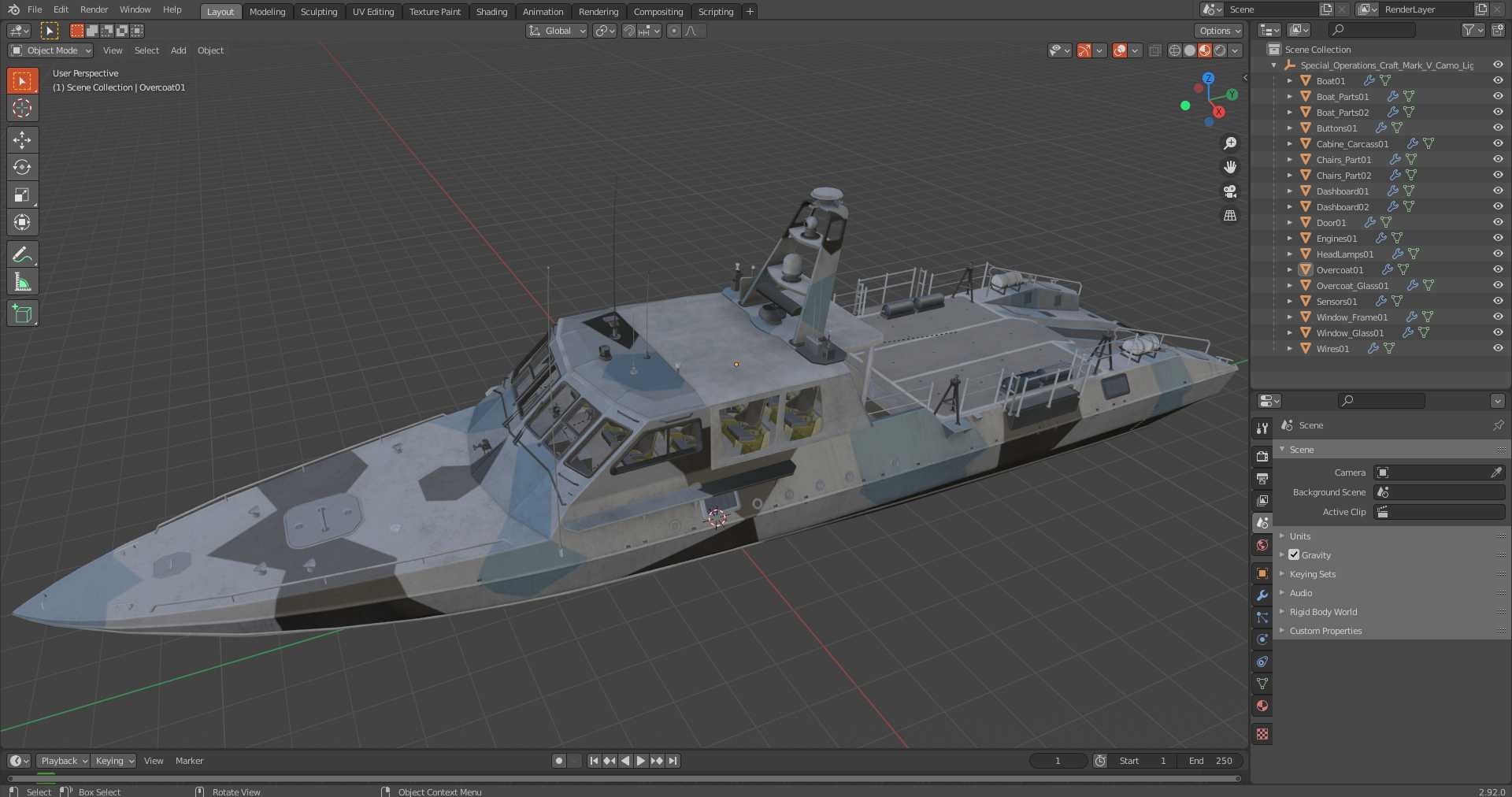
Task: Jump to the animation end frame
Action: tap(673, 761)
